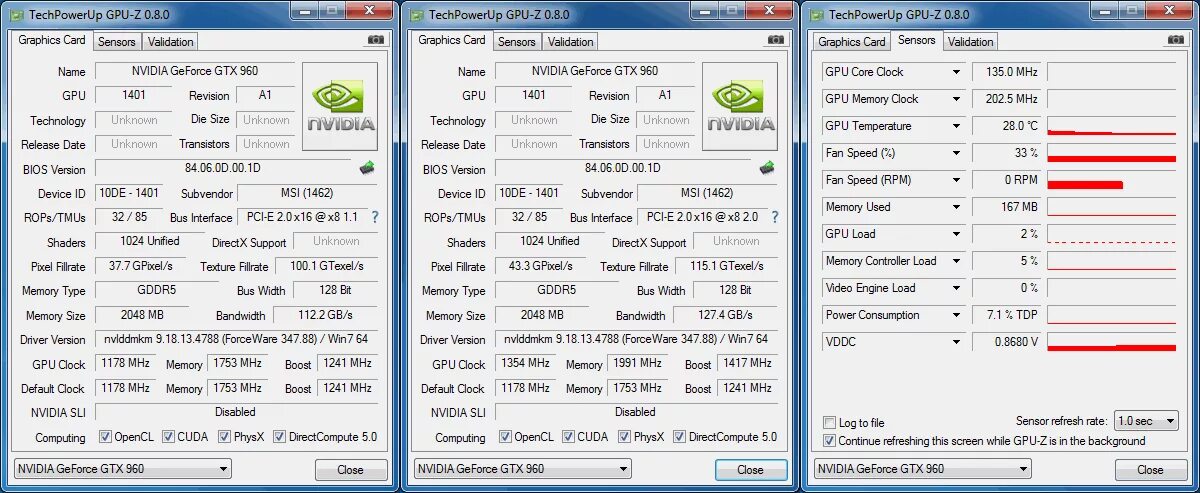1200x493 pixels.
Task: Open Memory Controller Load sensor dropdown arrow
Action: click(957, 261)
